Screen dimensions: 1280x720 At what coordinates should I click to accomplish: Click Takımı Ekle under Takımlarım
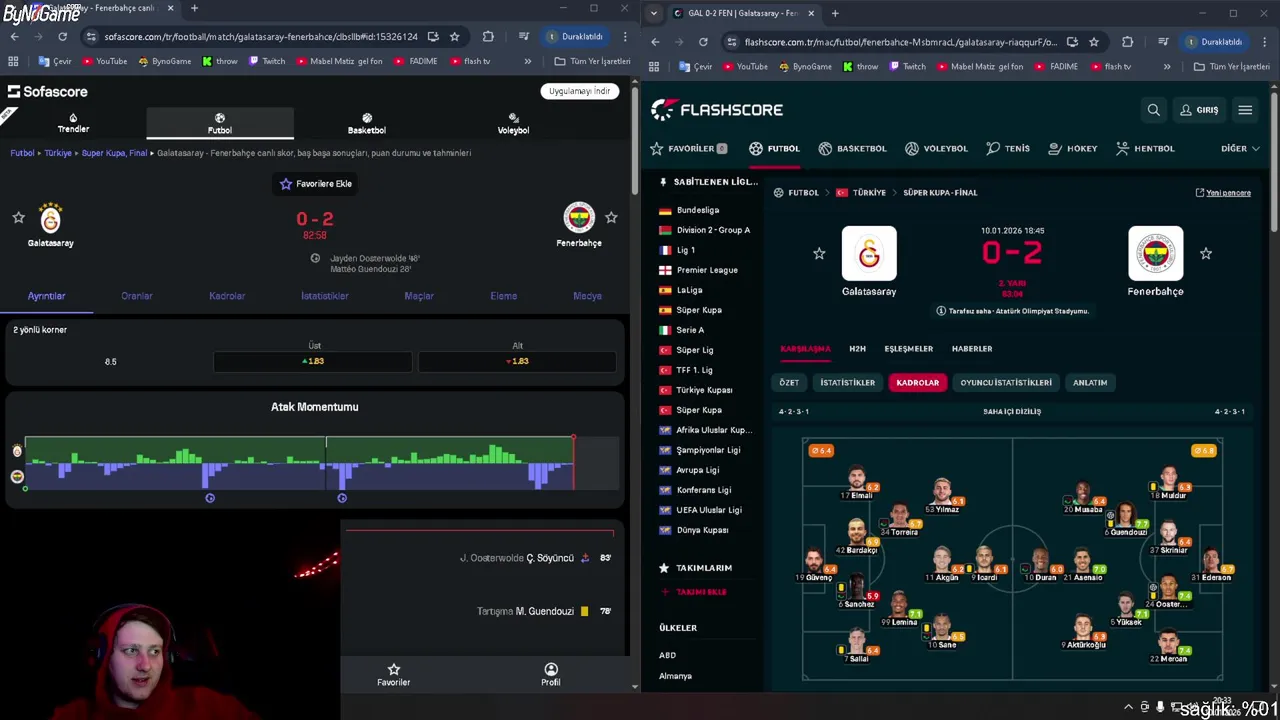[695, 592]
